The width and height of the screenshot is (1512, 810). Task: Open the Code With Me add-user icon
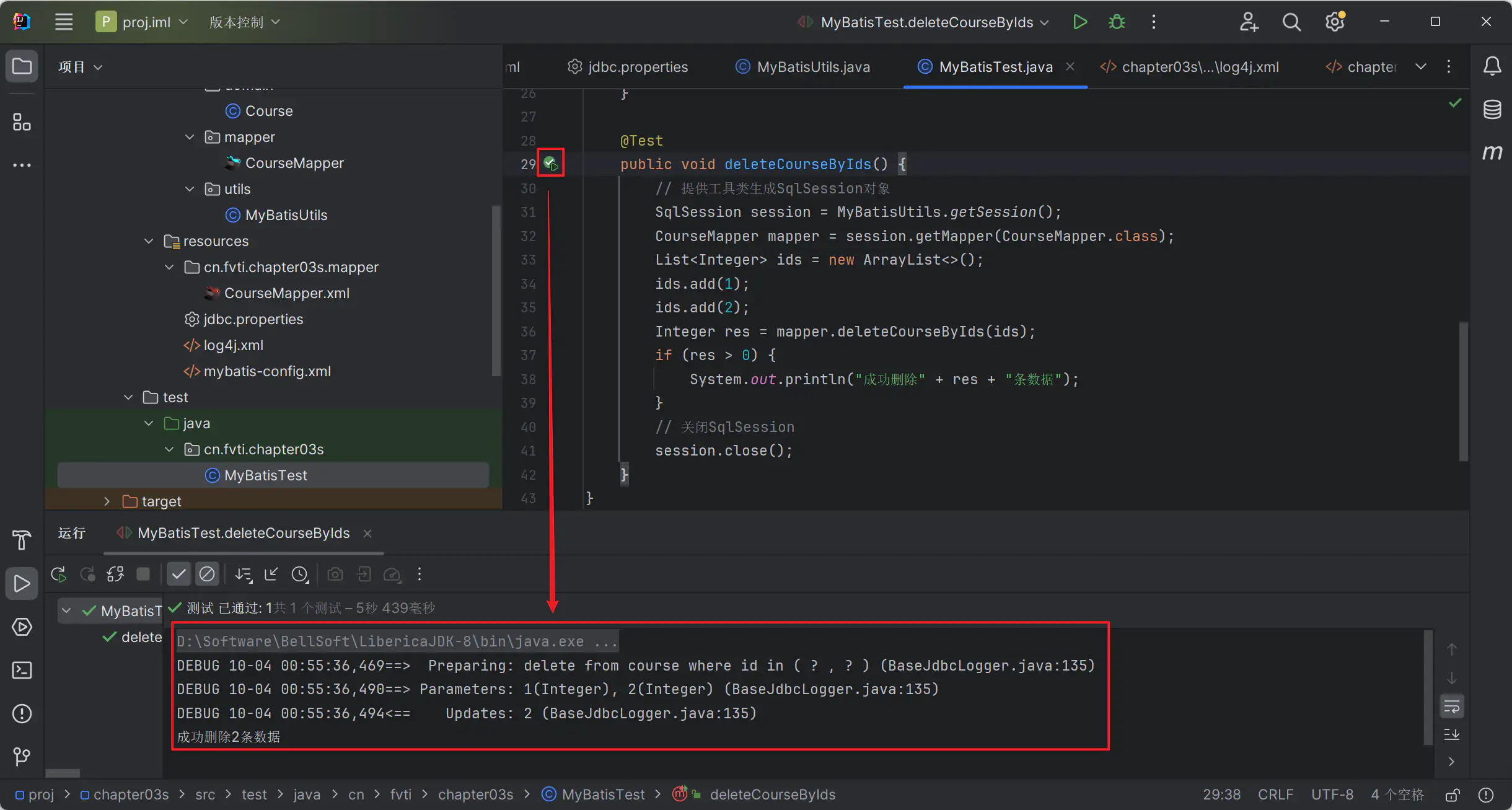pyautogui.click(x=1249, y=22)
